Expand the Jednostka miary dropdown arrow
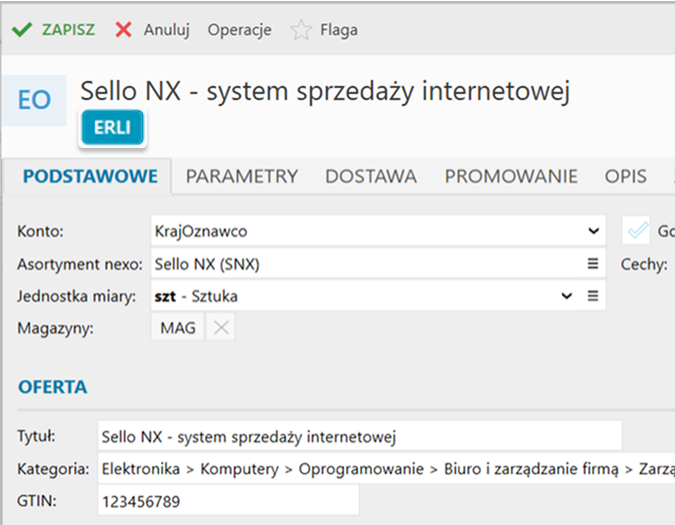This screenshot has height=525, width=675. click(566, 296)
